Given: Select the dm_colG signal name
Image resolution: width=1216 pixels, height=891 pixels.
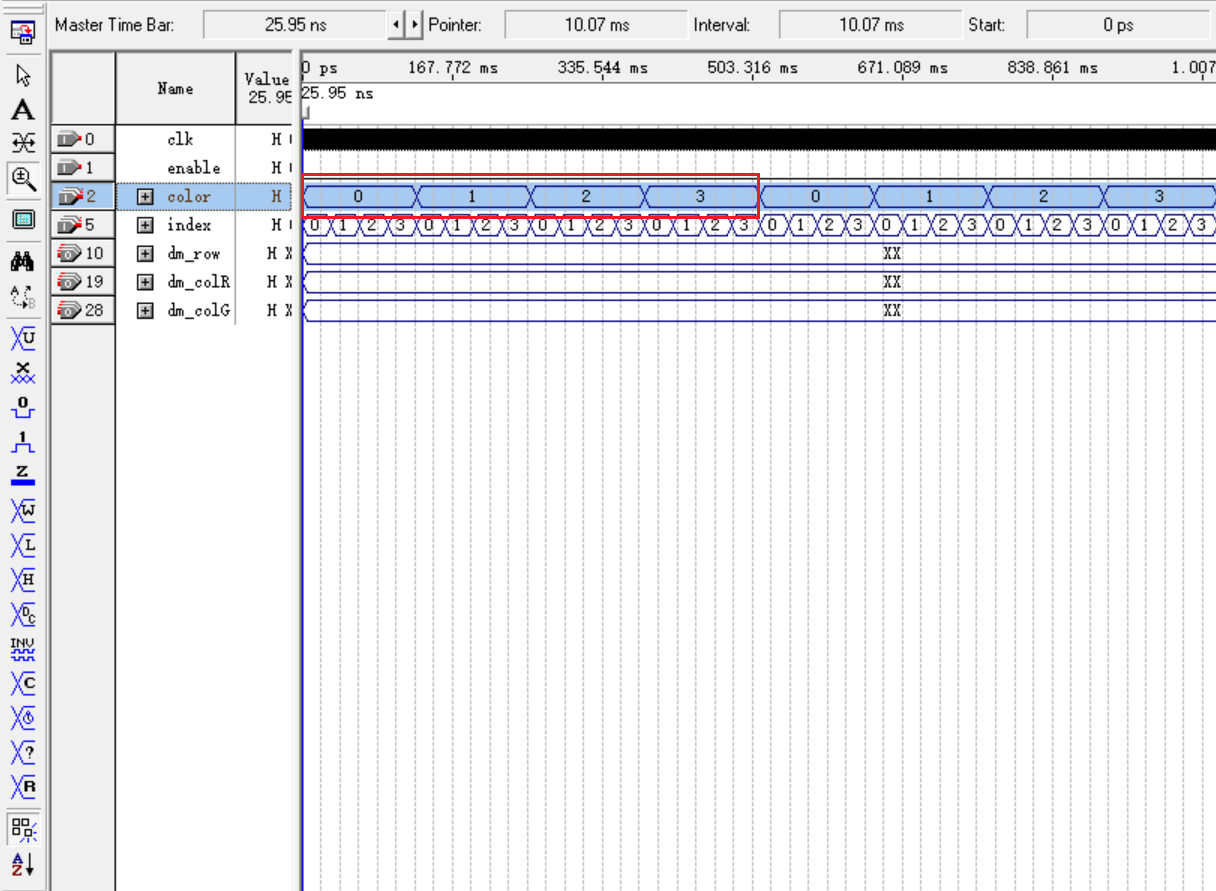Looking at the screenshot, I should (x=198, y=311).
